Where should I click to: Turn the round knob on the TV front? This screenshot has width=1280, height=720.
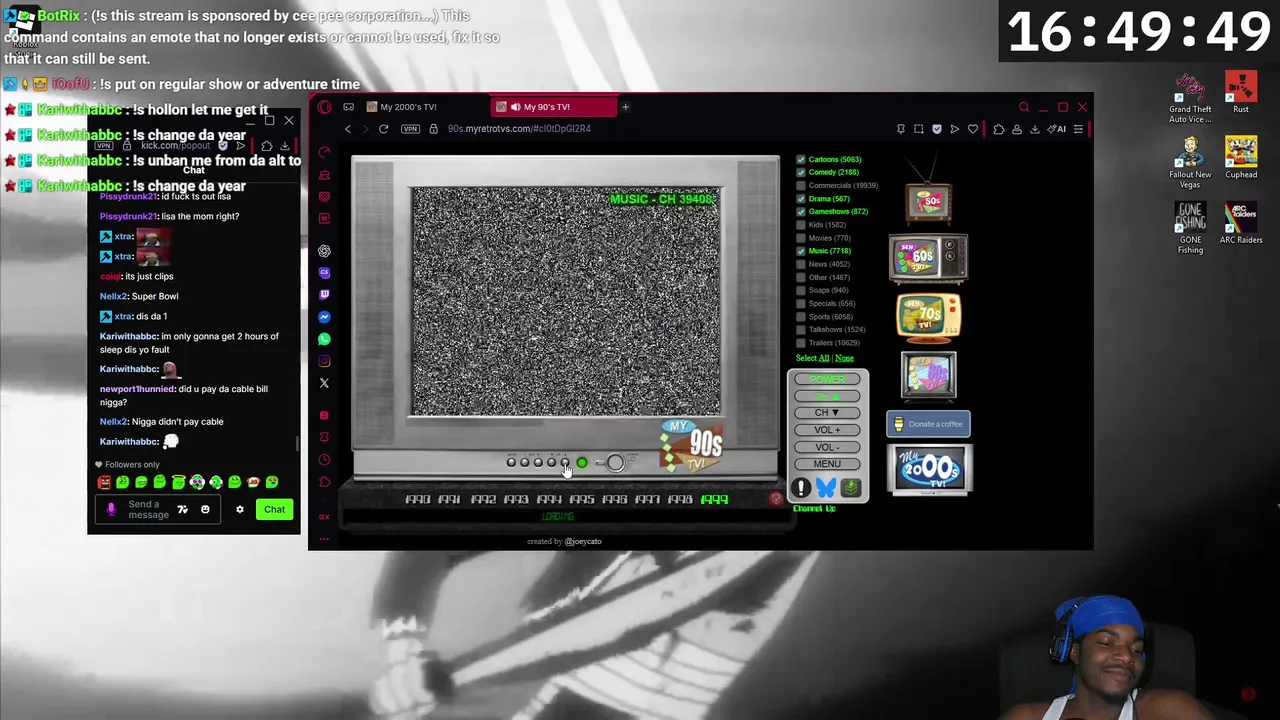(x=615, y=462)
